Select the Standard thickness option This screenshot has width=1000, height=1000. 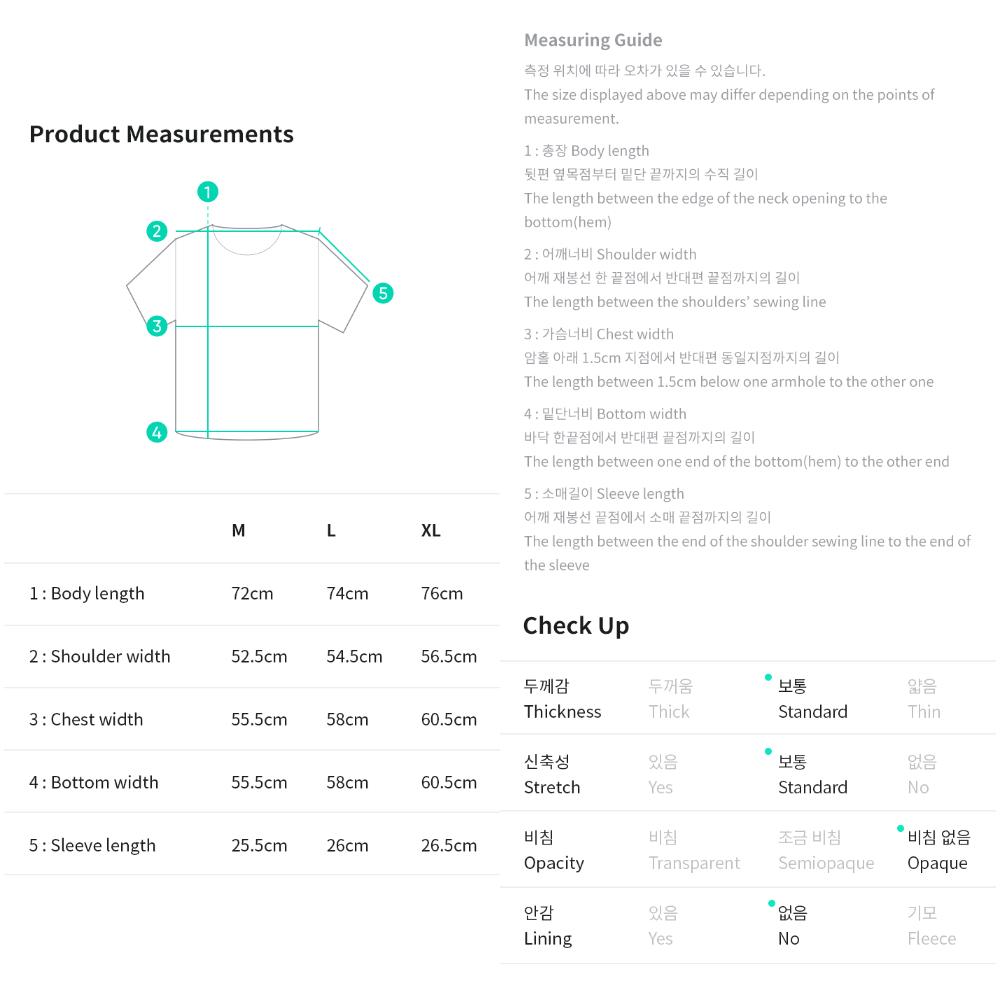coord(812,699)
